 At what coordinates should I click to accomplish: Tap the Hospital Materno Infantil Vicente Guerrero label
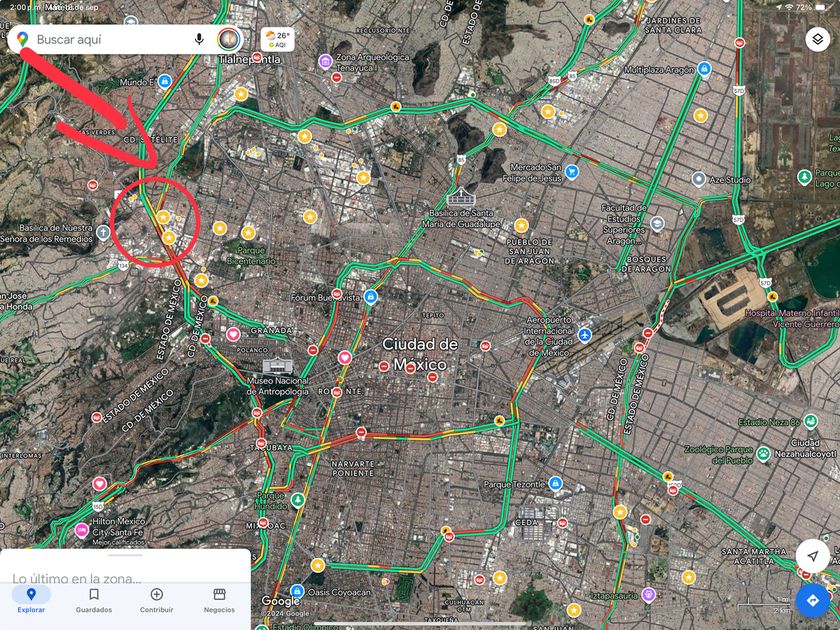792,318
